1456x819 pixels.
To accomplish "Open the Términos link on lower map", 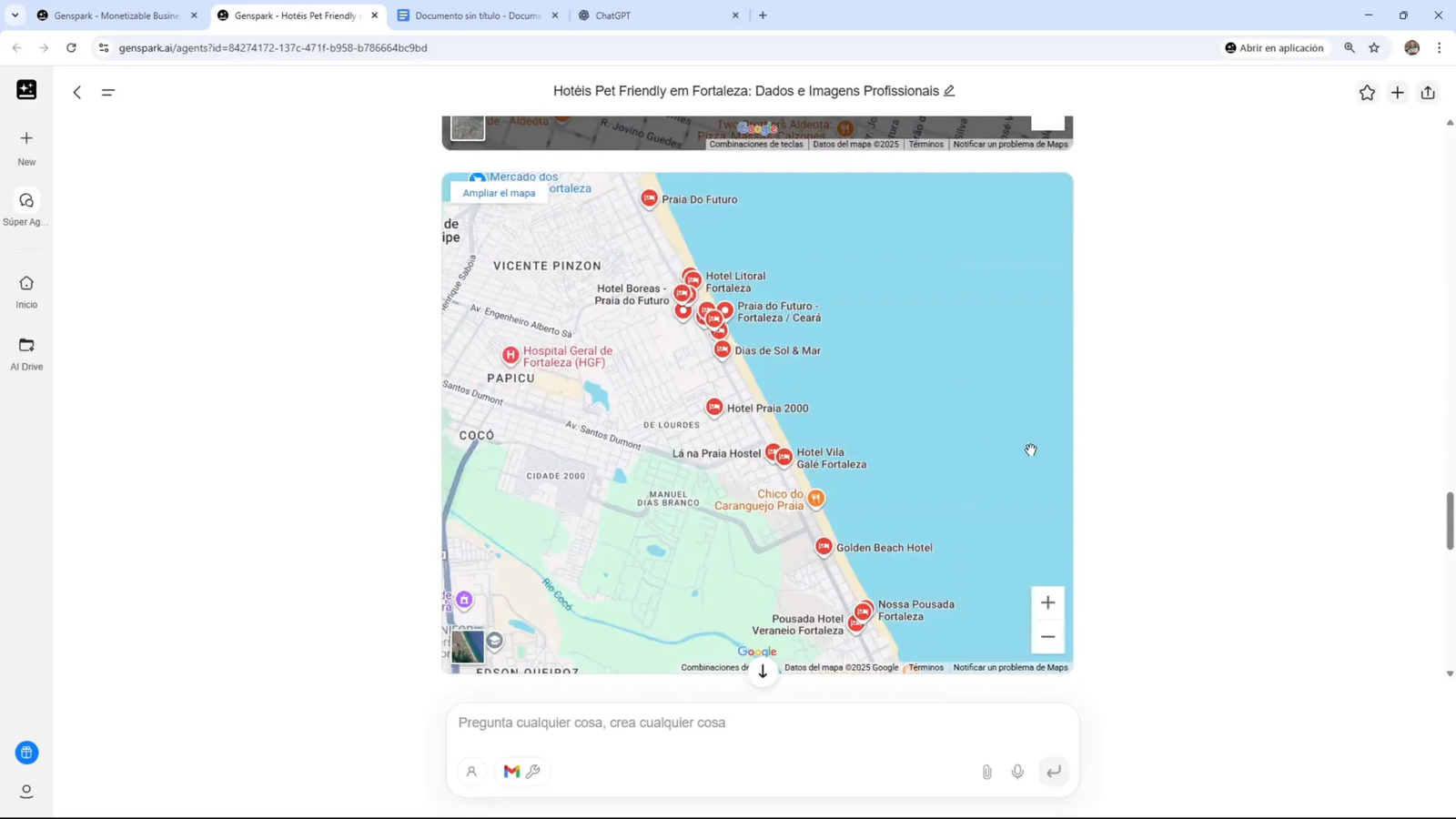I will coord(925,668).
